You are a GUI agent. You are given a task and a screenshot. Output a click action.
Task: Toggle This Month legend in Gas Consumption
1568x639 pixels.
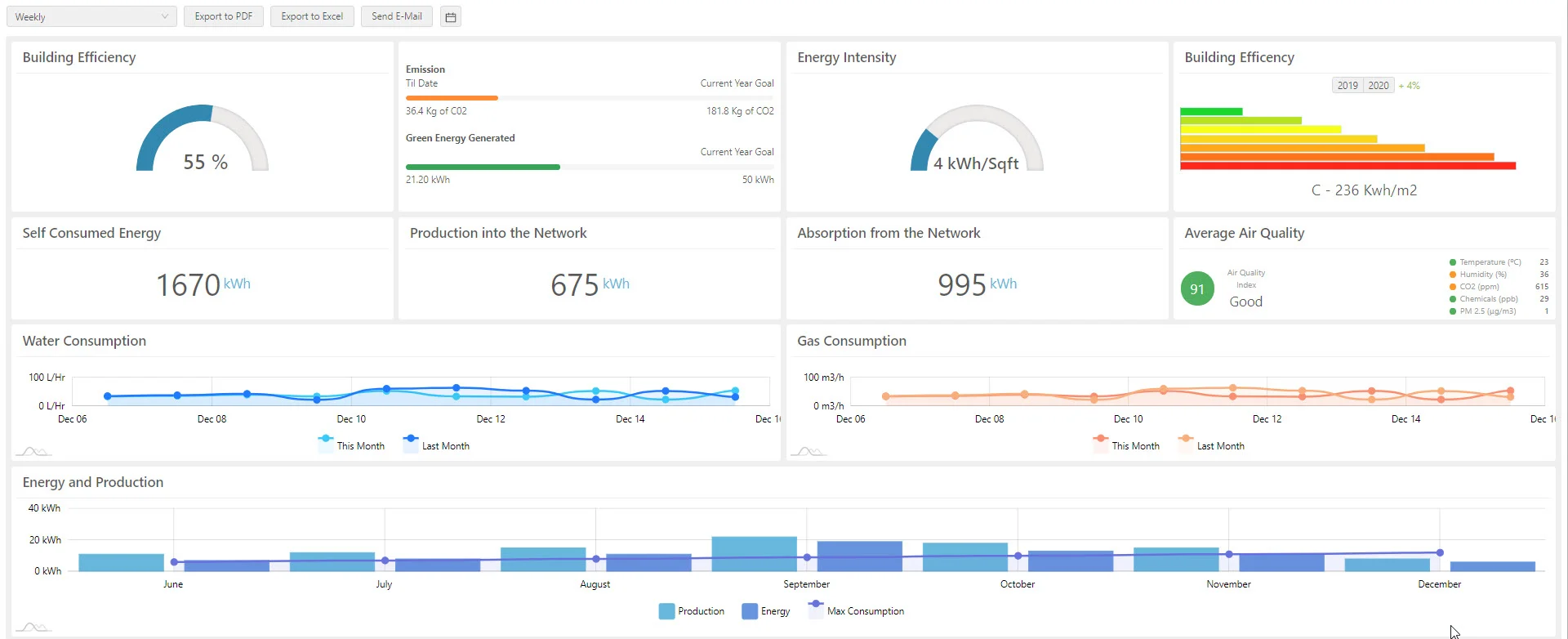1127,445
